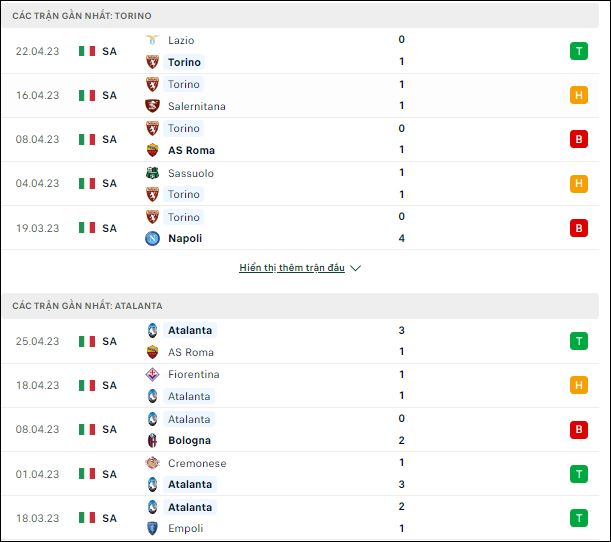The width and height of the screenshot is (611, 542).
Task: Expand more matches via the chevron arrow
Action: pyautogui.click(x=355, y=268)
